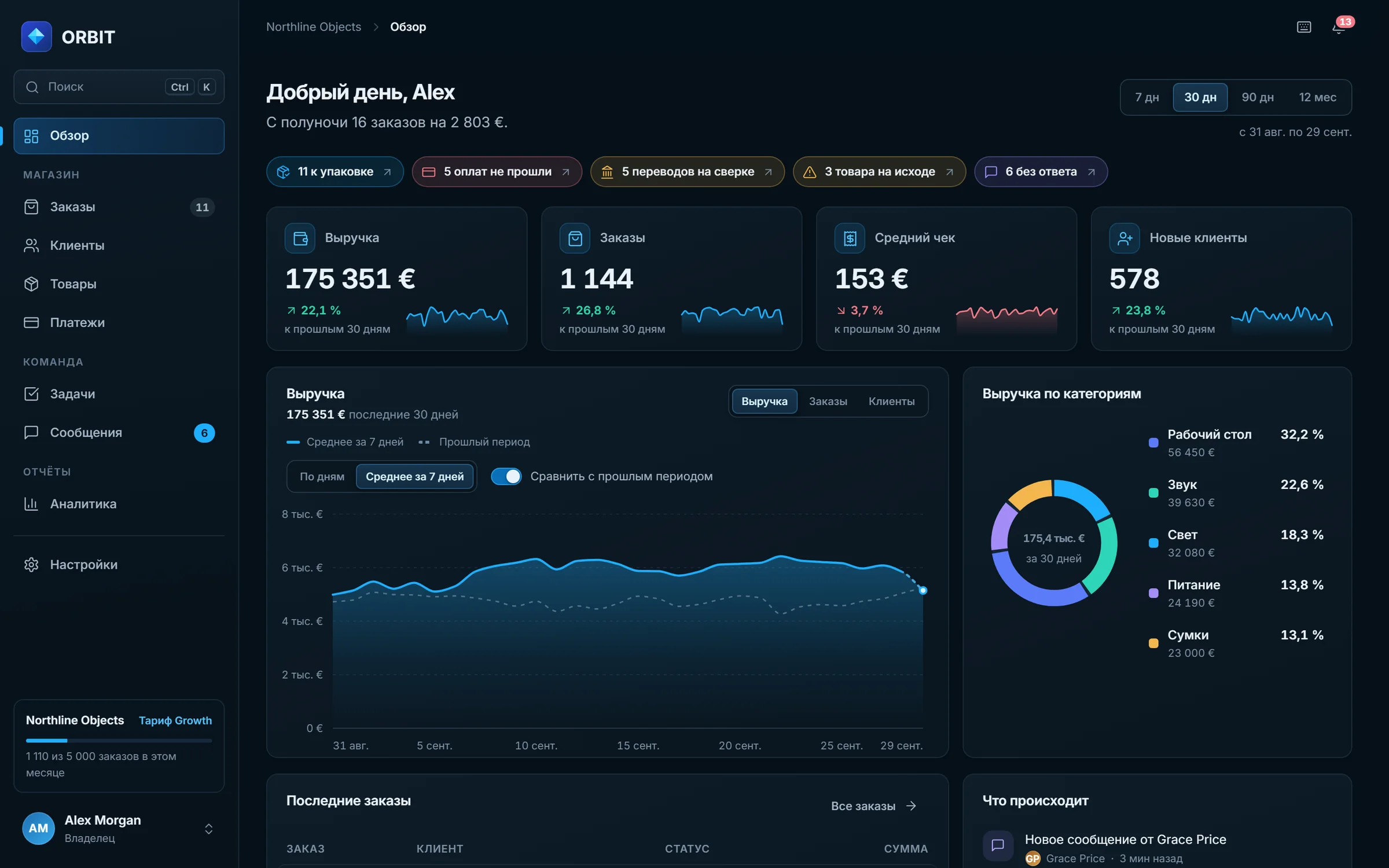Image resolution: width=1389 pixels, height=868 pixels.
Task: Click the message icon beside Grace Price activity
Action: [998, 845]
